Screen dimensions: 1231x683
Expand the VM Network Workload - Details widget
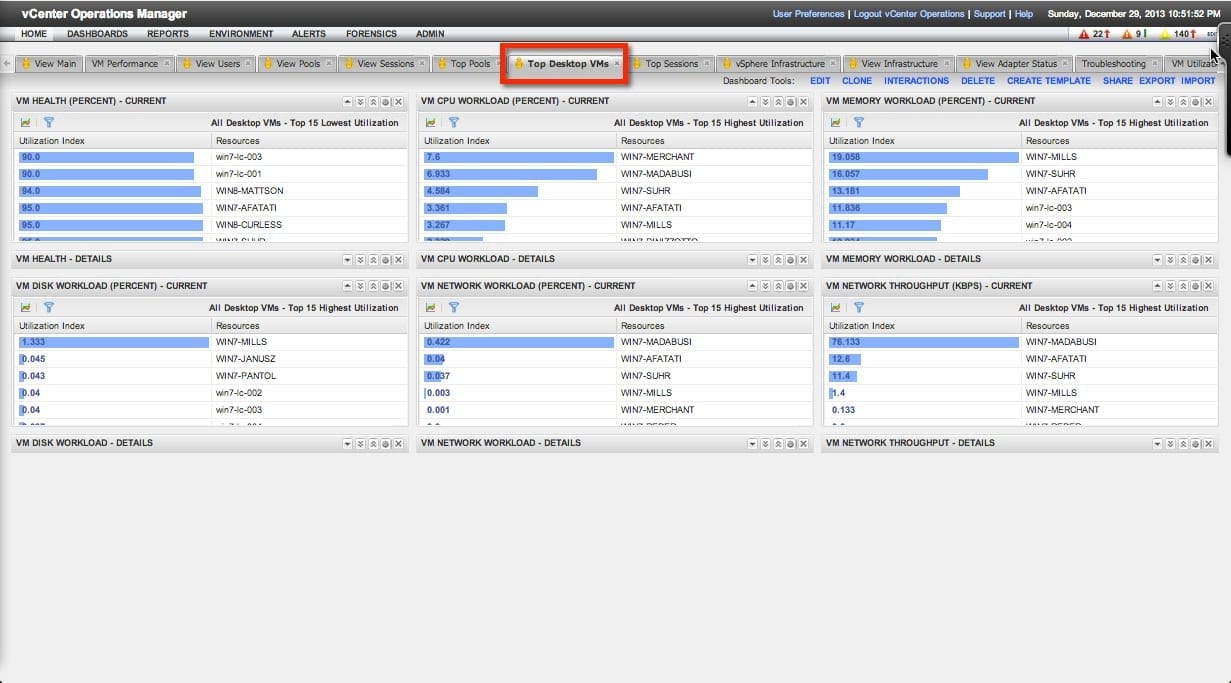(x=753, y=443)
